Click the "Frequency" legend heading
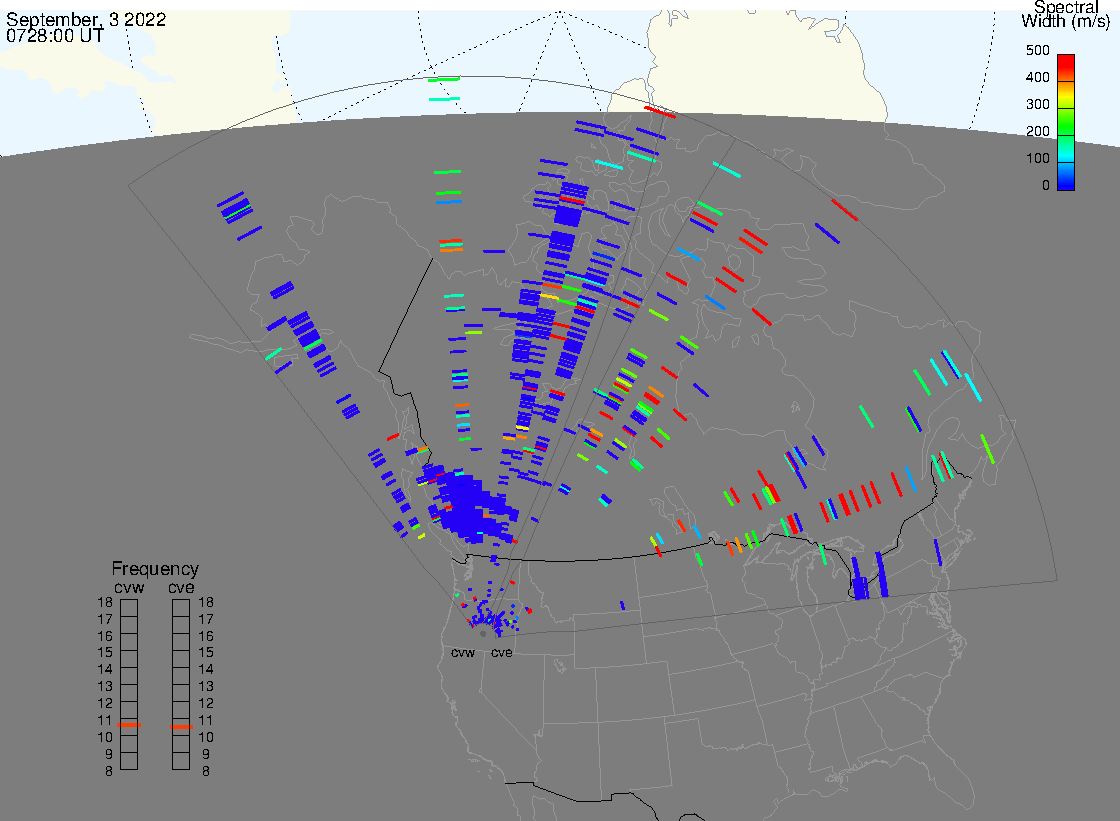 point(155,569)
